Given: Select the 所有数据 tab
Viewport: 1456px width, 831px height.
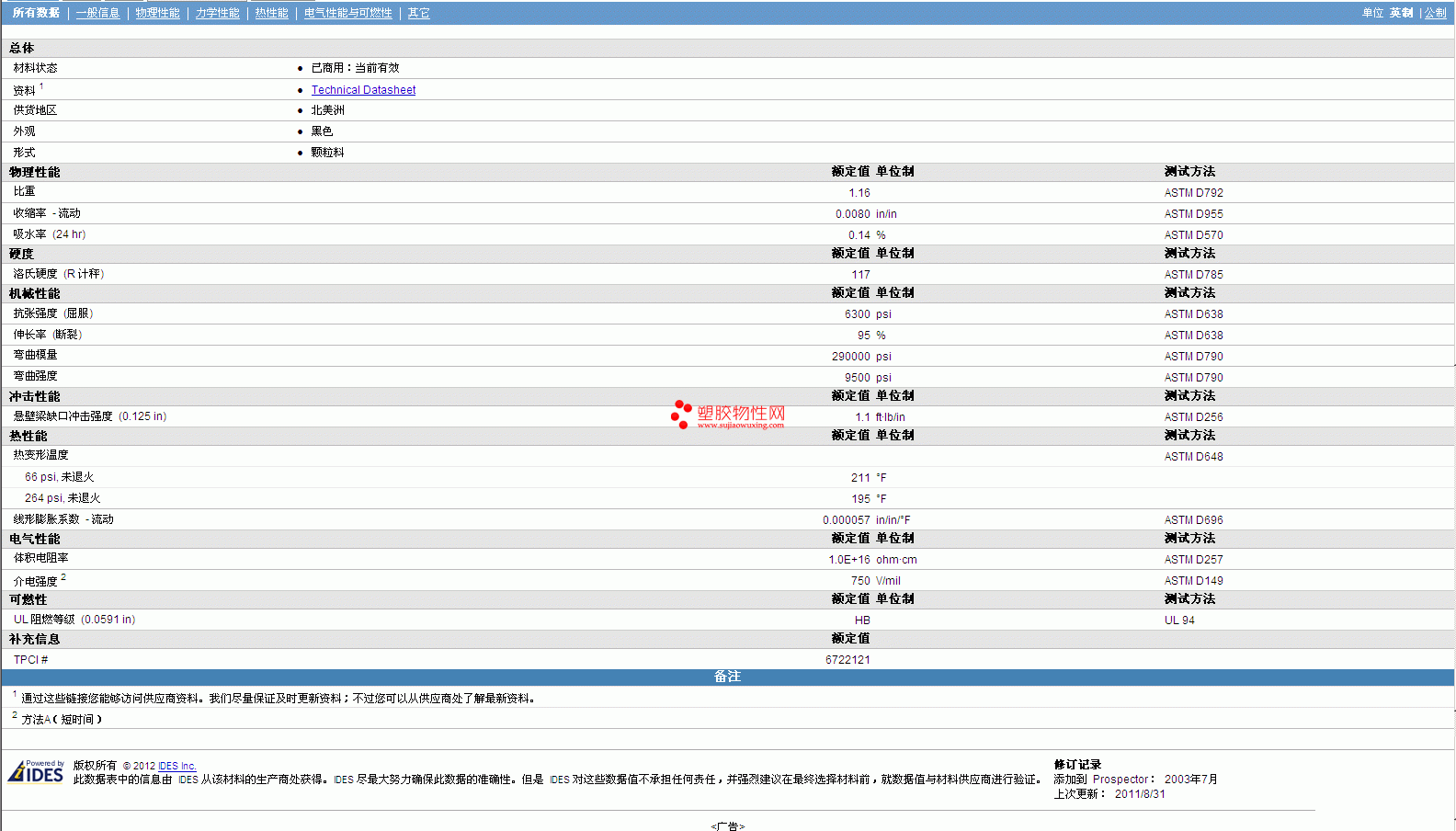Looking at the screenshot, I should coord(36,13).
